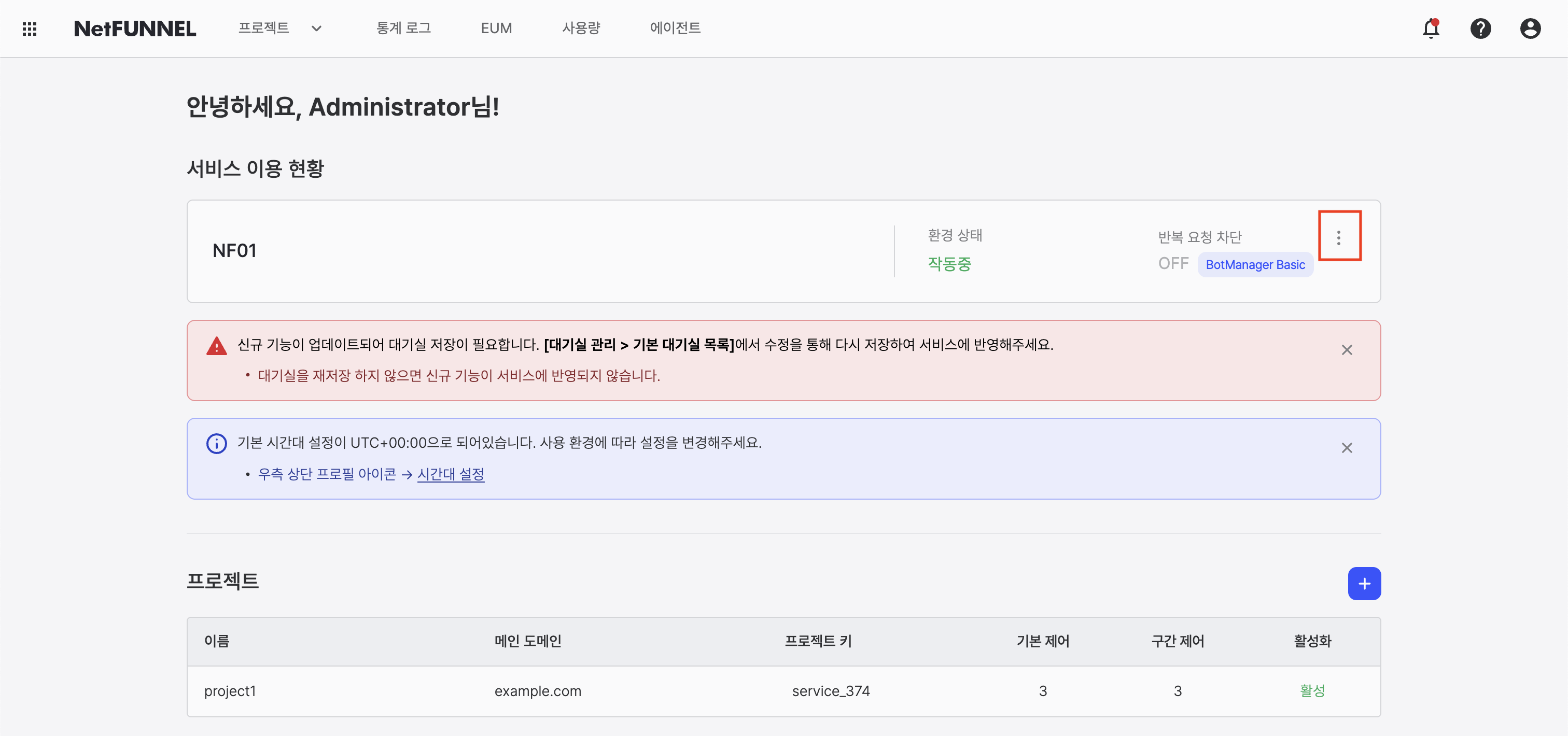The width and height of the screenshot is (1568, 736).
Task: Switch to the EUM section
Action: [496, 28]
